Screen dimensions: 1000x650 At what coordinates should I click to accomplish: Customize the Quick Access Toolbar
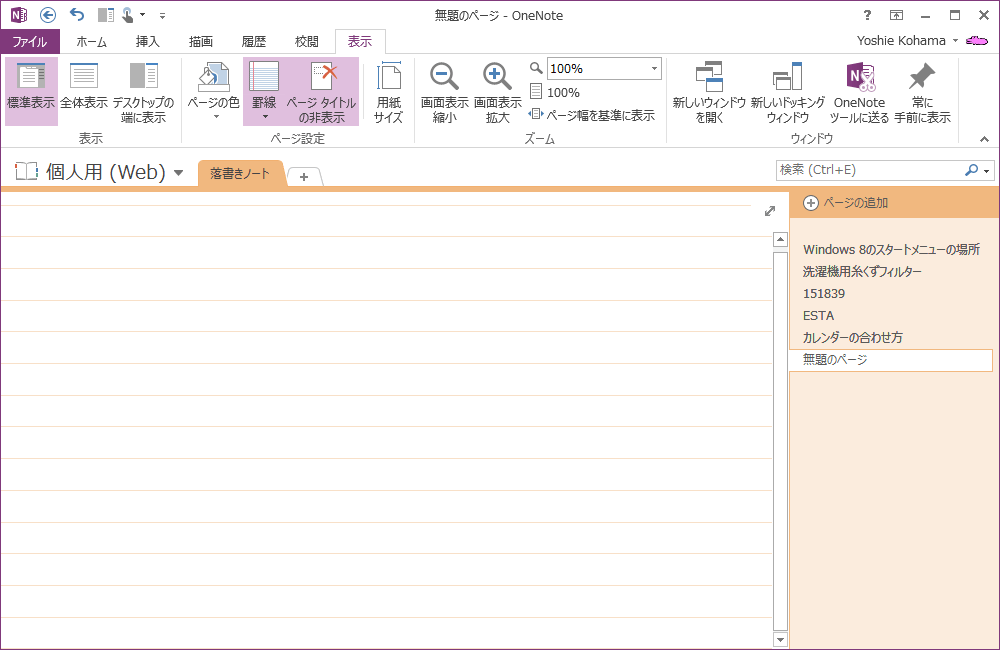(162, 15)
